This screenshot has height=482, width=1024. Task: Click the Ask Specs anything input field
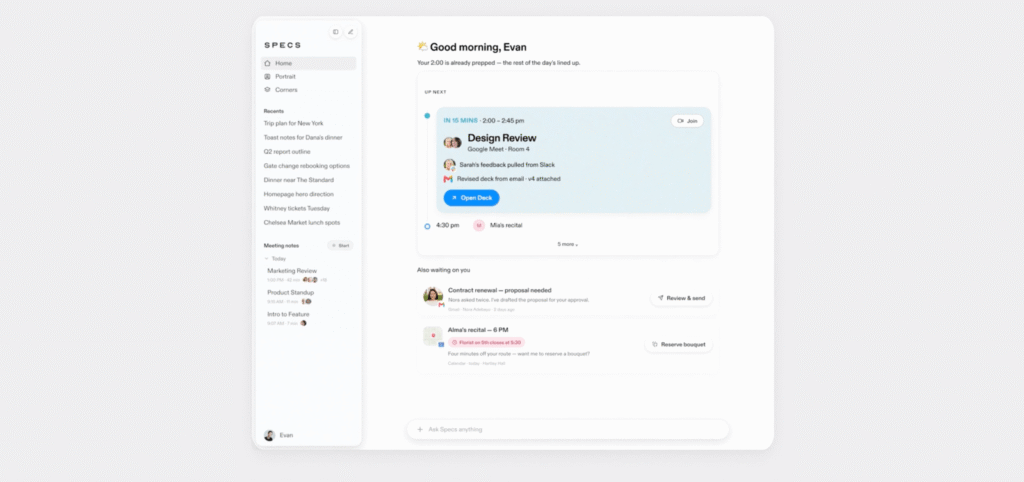pos(568,429)
